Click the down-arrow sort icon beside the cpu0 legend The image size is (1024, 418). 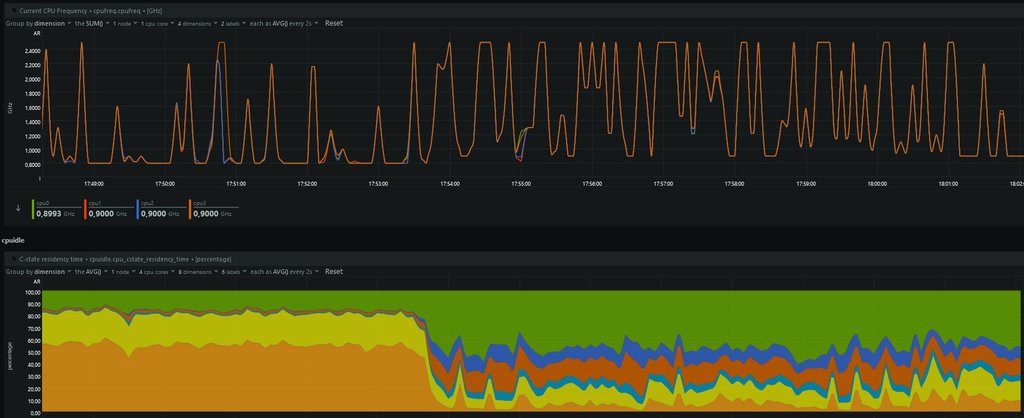click(17, 208)
